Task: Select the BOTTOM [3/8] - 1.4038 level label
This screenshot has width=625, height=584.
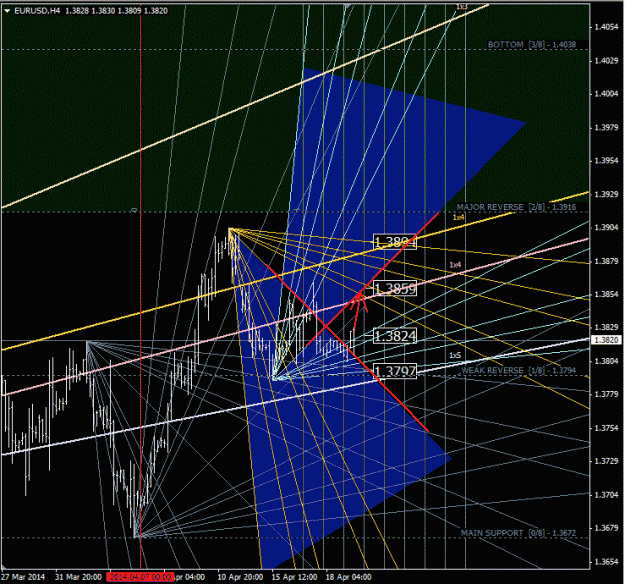Action: click(x=532, y=45)
